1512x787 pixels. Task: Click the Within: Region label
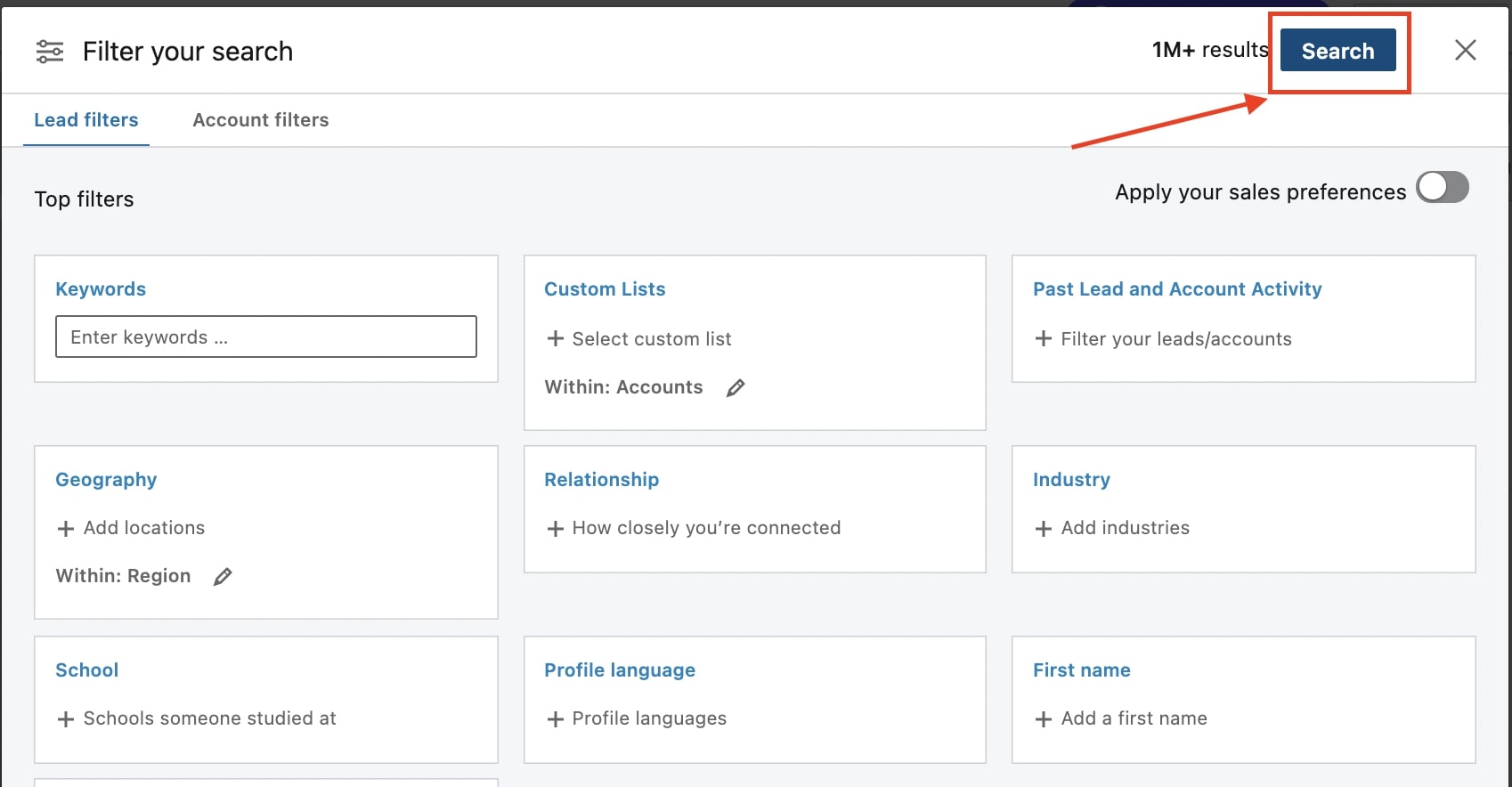coord(123,576)
